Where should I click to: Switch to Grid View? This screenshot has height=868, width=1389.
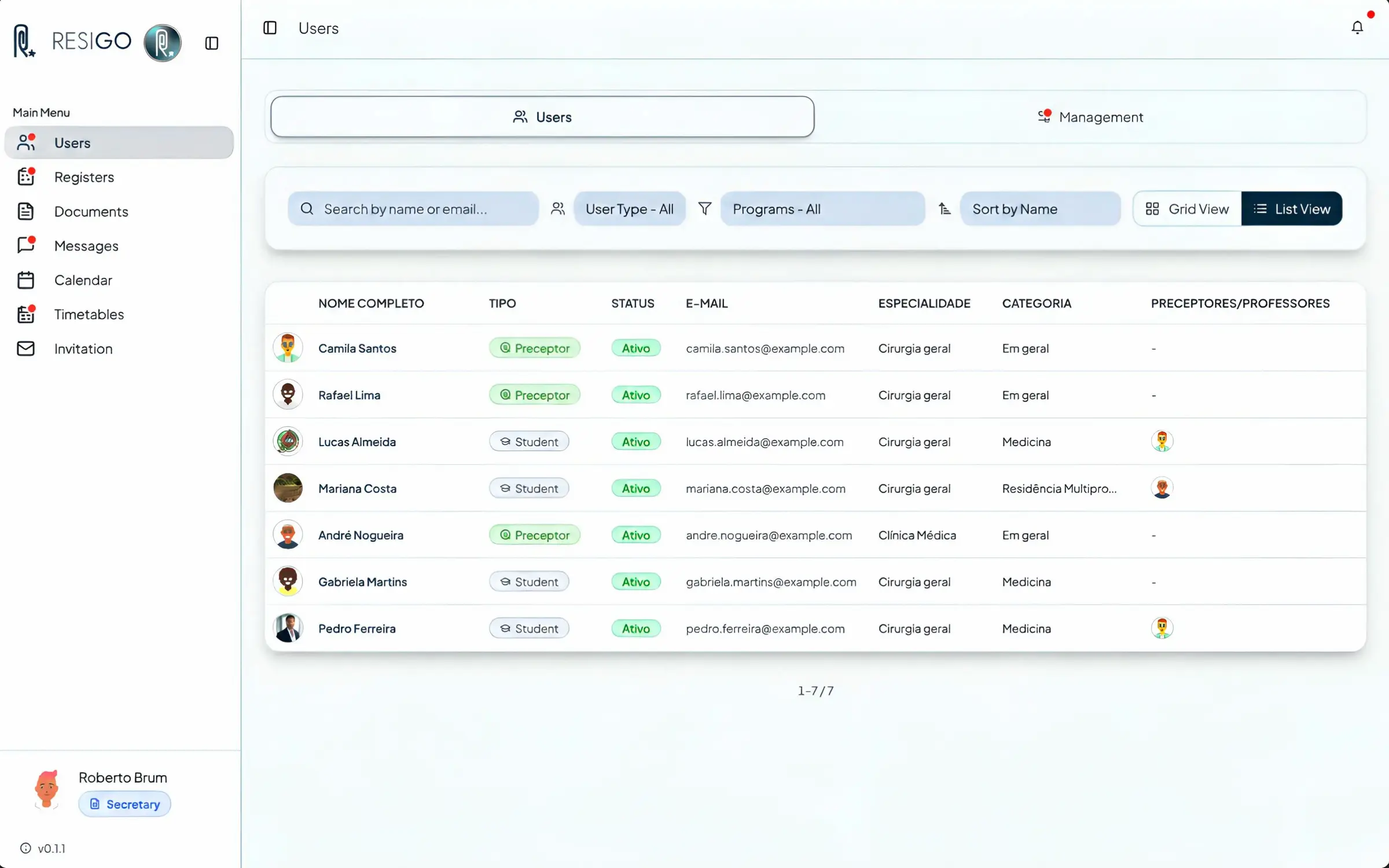click(1187, 208)
